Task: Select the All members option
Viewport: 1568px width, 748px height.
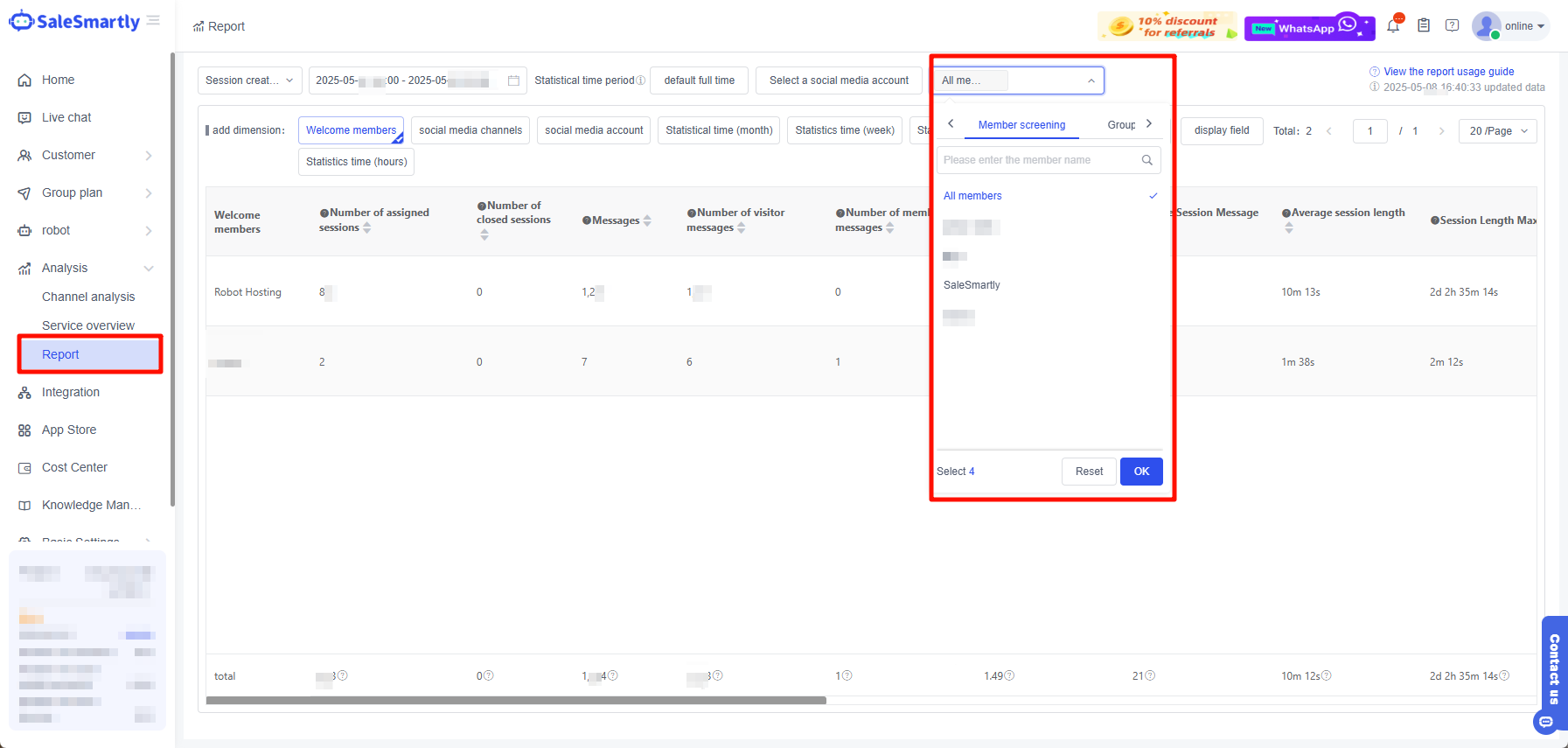Action: pos(972,196)
